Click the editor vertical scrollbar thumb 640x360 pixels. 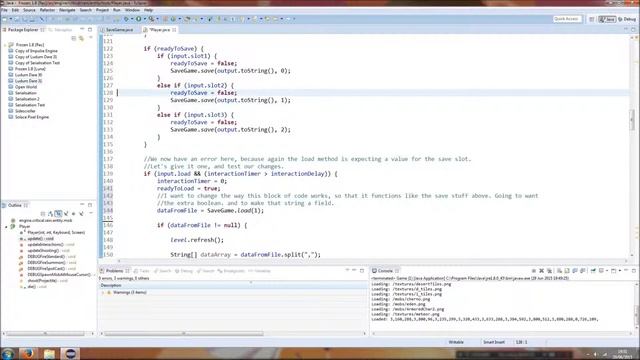[x=632, y=120]
